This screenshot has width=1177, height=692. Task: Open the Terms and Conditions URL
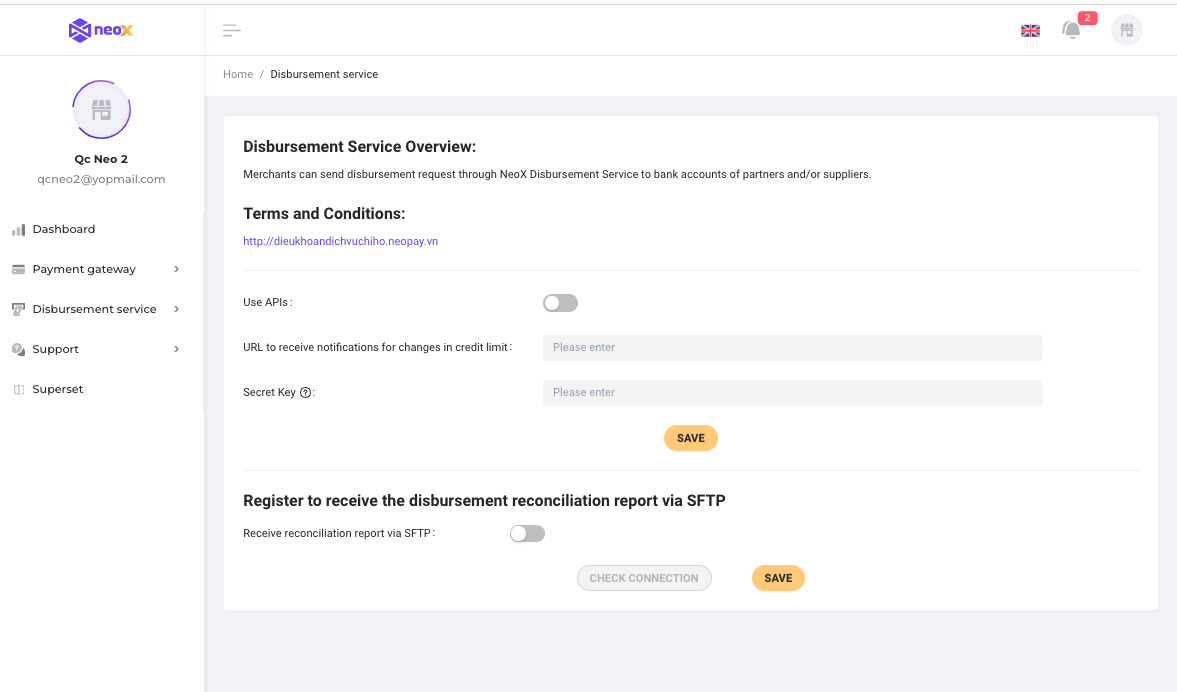point(341,241)
